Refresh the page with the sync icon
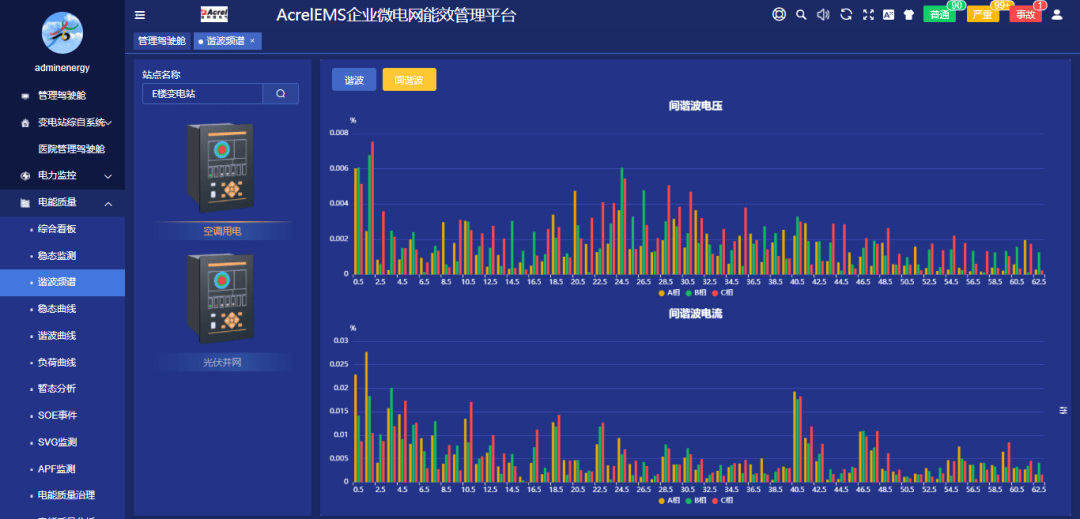1080x519 pixels. (846, 14)
